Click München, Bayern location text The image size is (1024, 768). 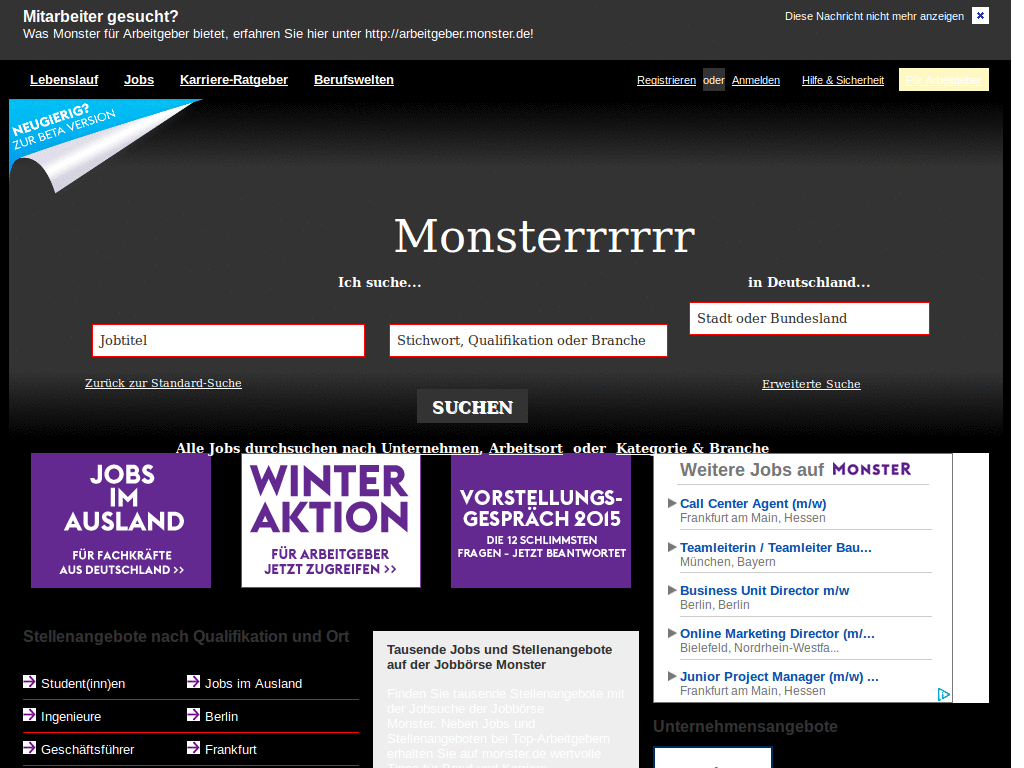tap(728, 562)
